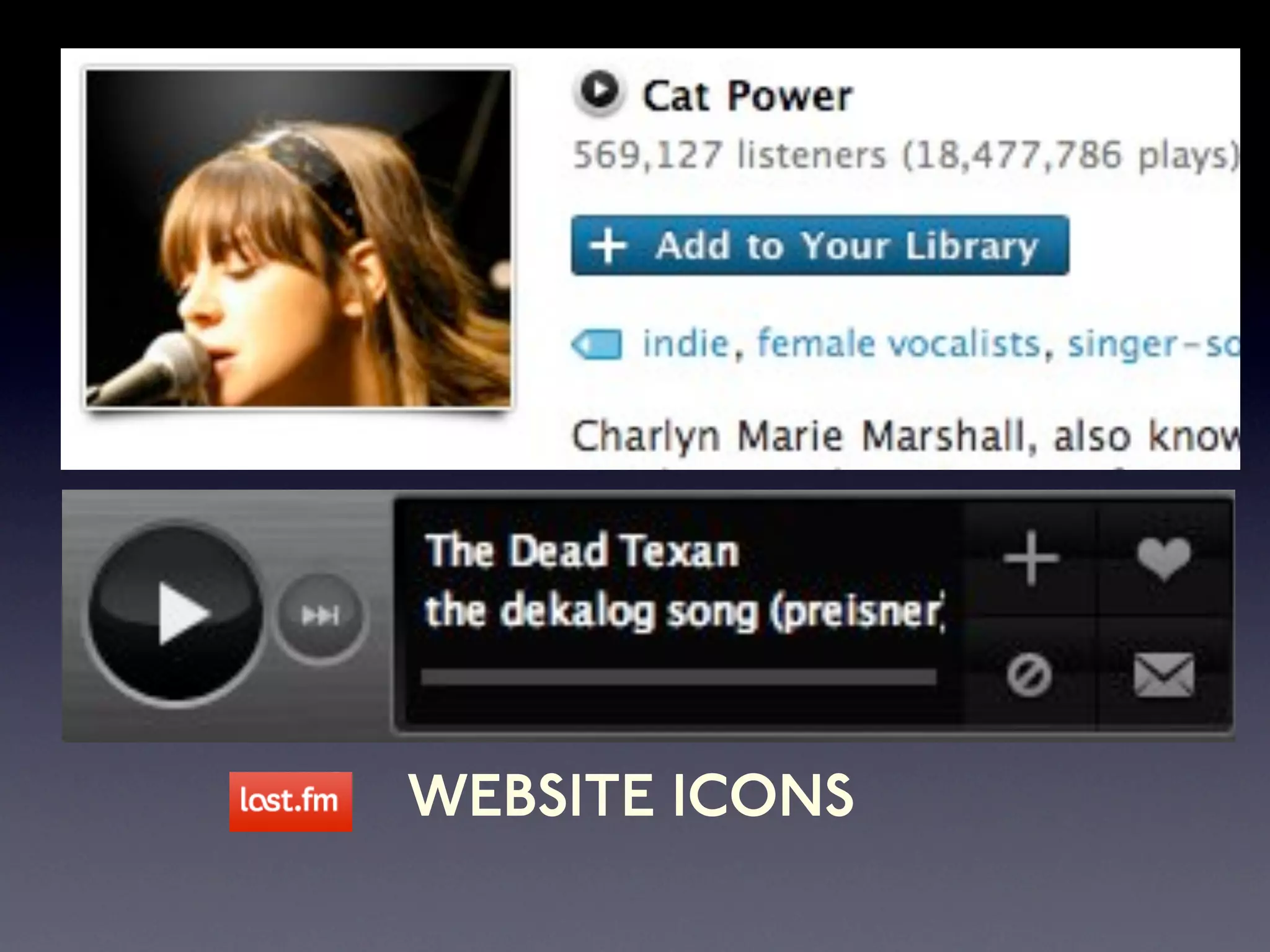Click The Dead Texan artist name

[x=582, y=551]
